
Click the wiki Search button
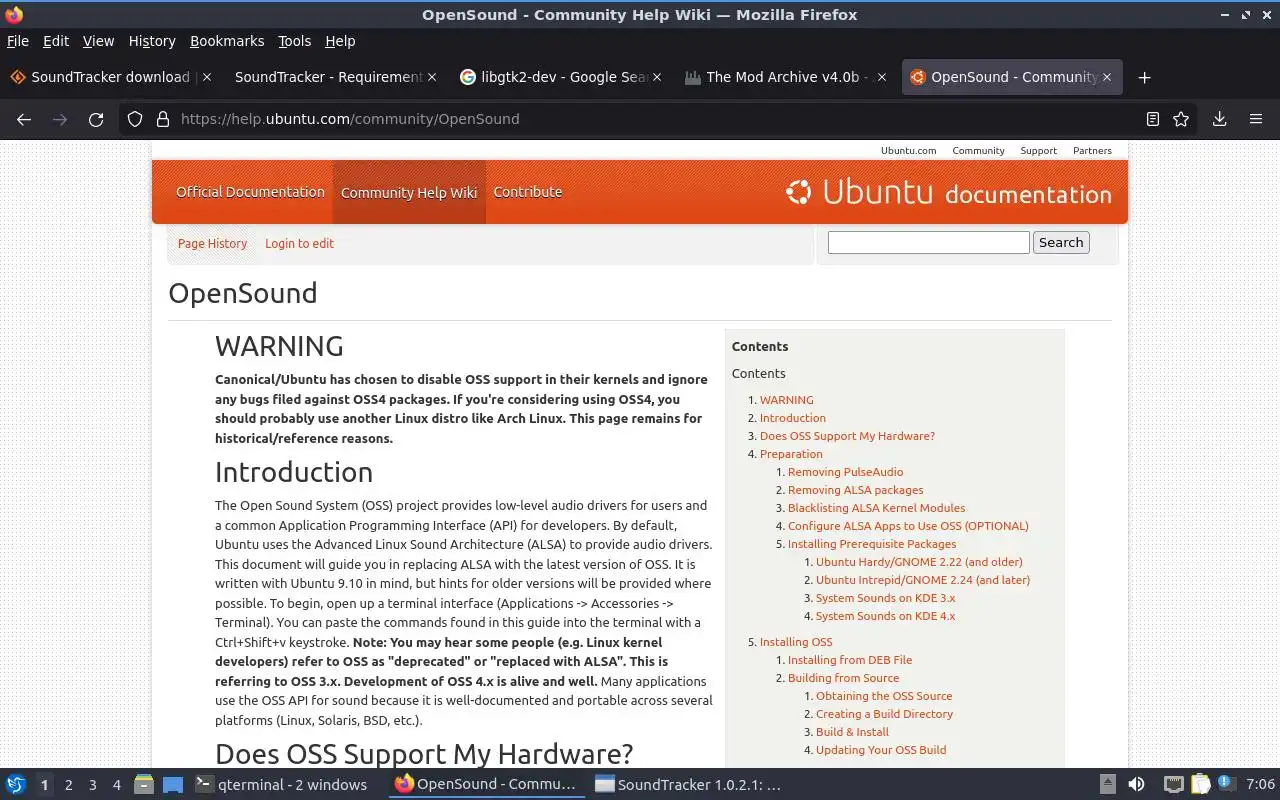1061,242
